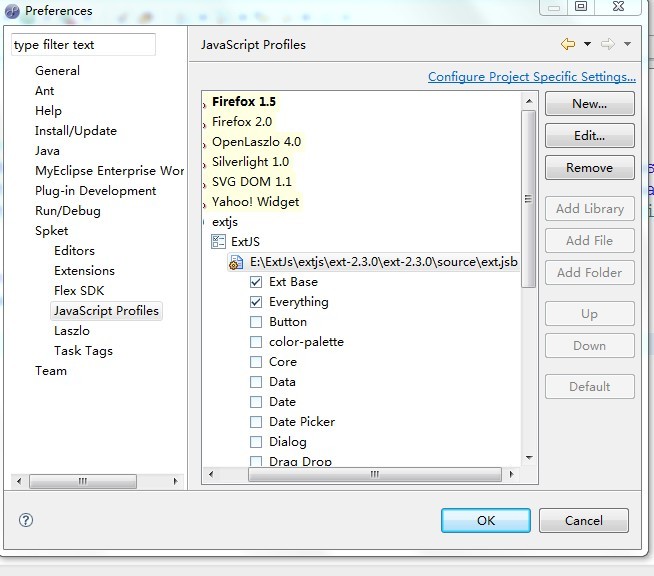Click the forward navigation arrow icon

pos(607,44)
